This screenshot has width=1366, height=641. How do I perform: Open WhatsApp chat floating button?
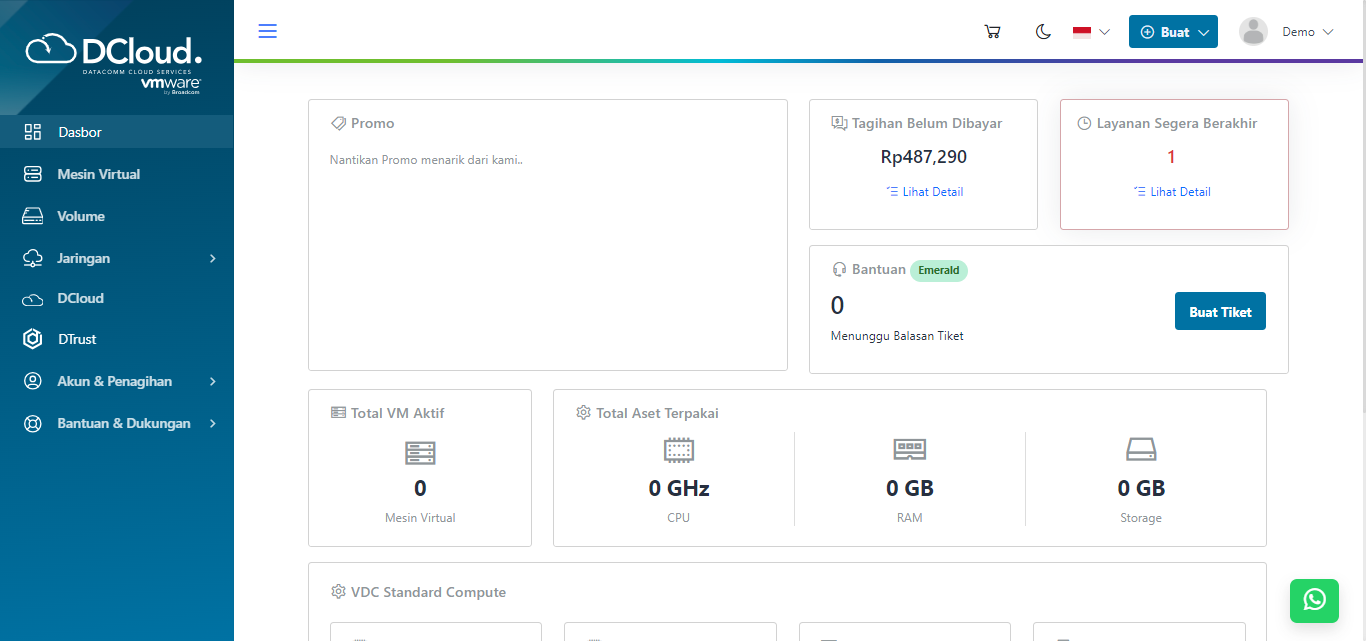click(1314, 600)
